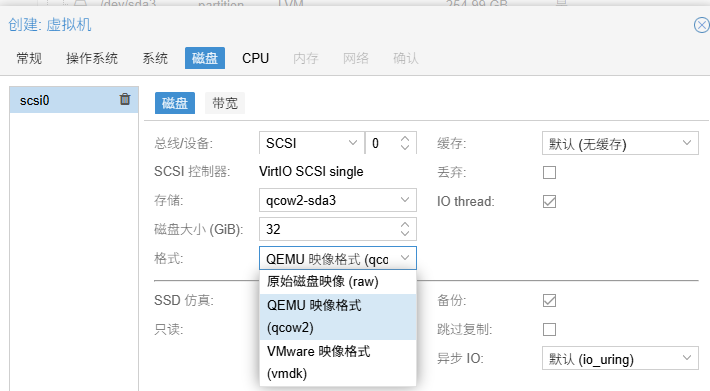Enable the 跳过复制 checkbox
The height and width of the screenshot is (391, 710).
(x=549, y=329)
